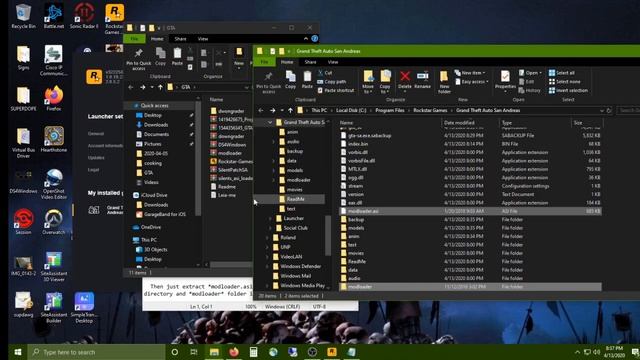Go up one folder in GTA window
The height and width of the screenshot is (360, 640).
(160, 87)
